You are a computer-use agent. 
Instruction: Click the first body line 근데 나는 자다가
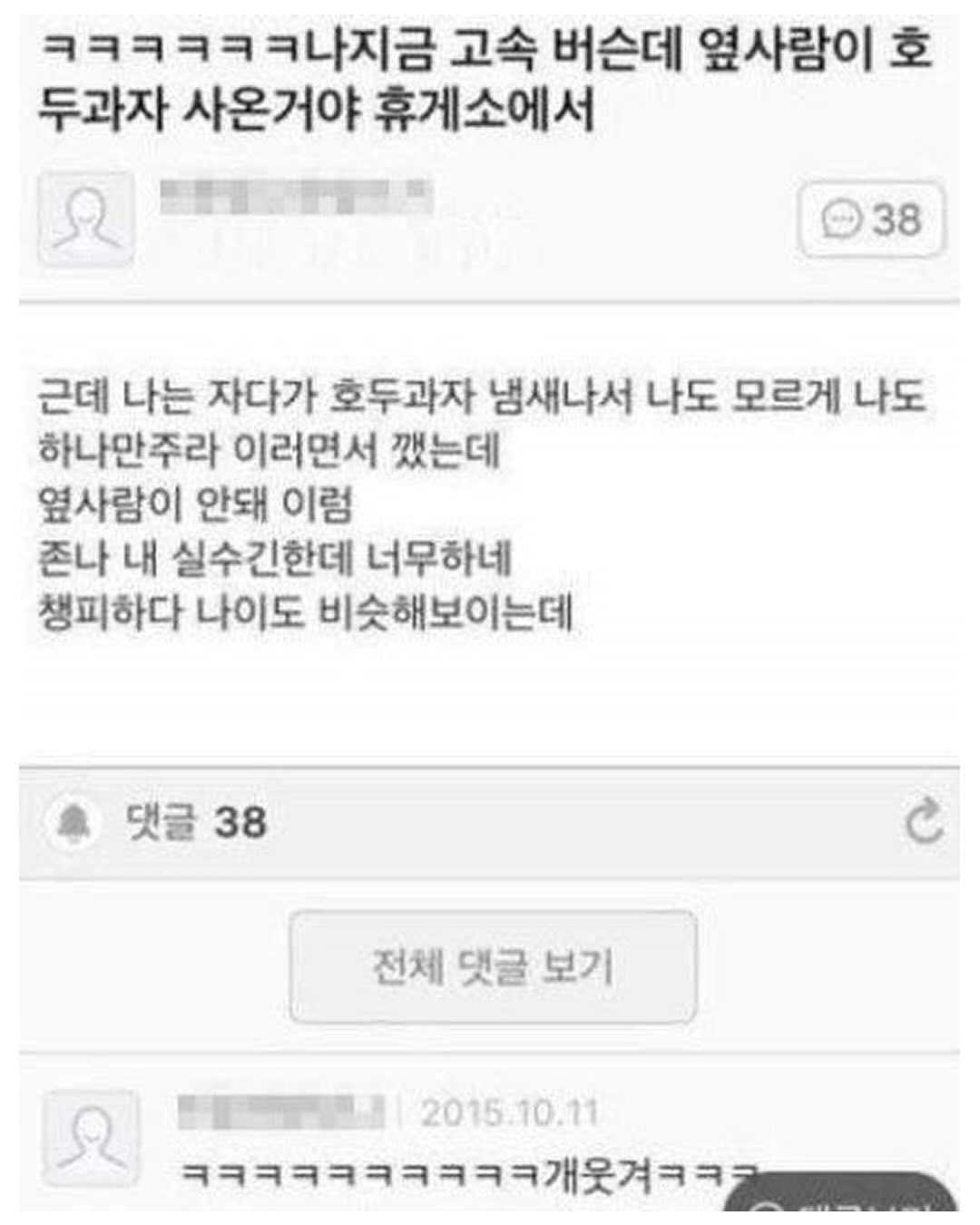point(482,396)
